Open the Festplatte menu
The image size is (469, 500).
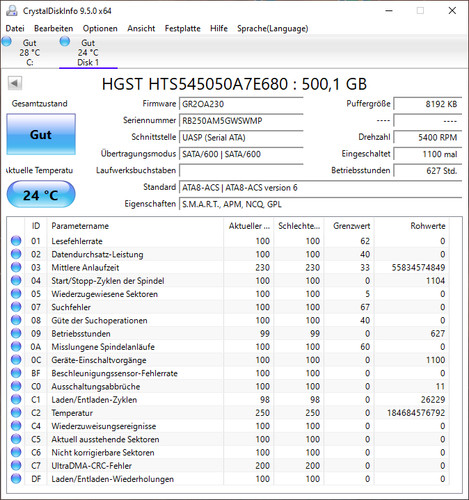click(183, 28)
